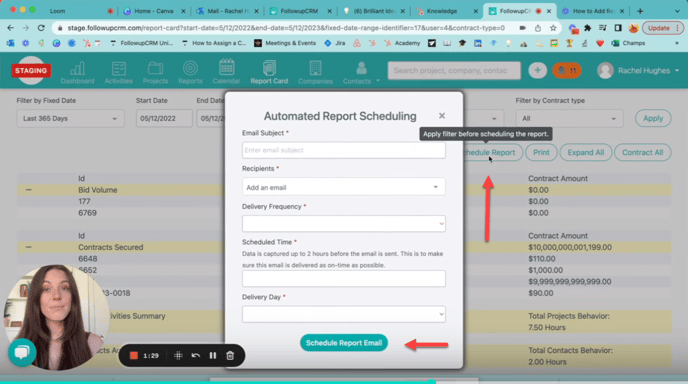Open the Delivery Day dropdown
Image resolution: width=688 pixels, height=384 pixels.
click(x=344, y=314)
